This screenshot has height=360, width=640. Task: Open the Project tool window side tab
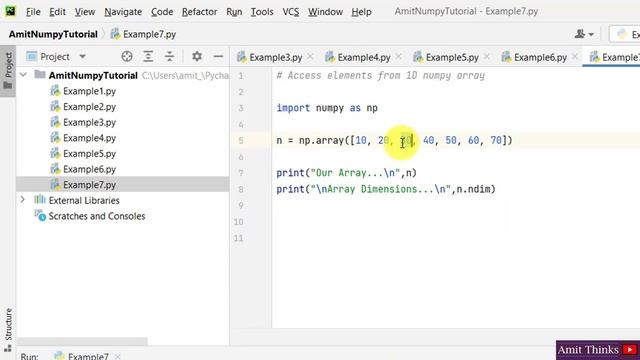click(x=8, y=70)
